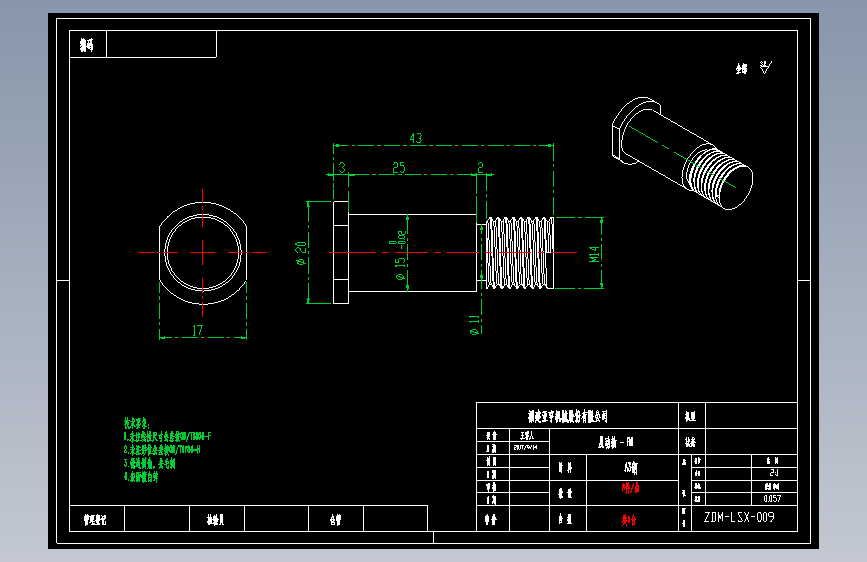The image size is (867, 562).
Task: Pick the "3" flange thickness dimension
Action: point(342,167)
